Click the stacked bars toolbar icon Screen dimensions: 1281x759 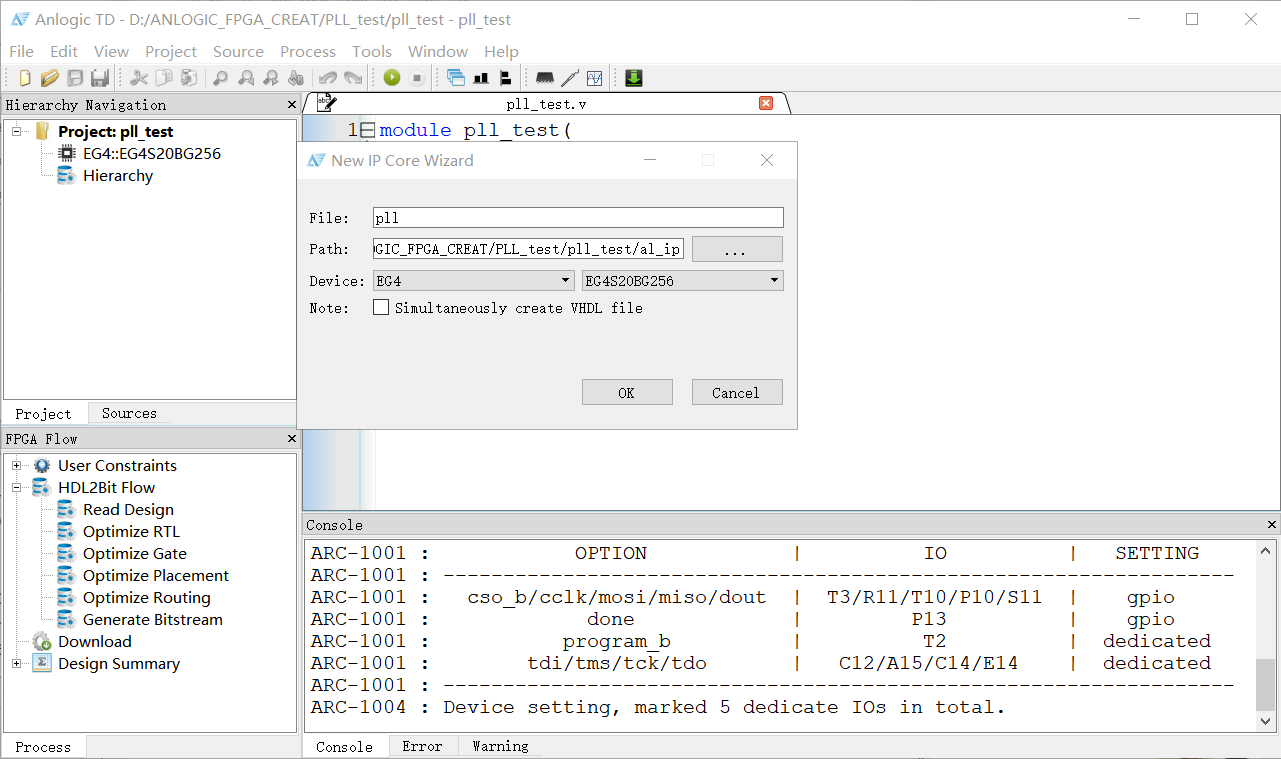[506, 78]
